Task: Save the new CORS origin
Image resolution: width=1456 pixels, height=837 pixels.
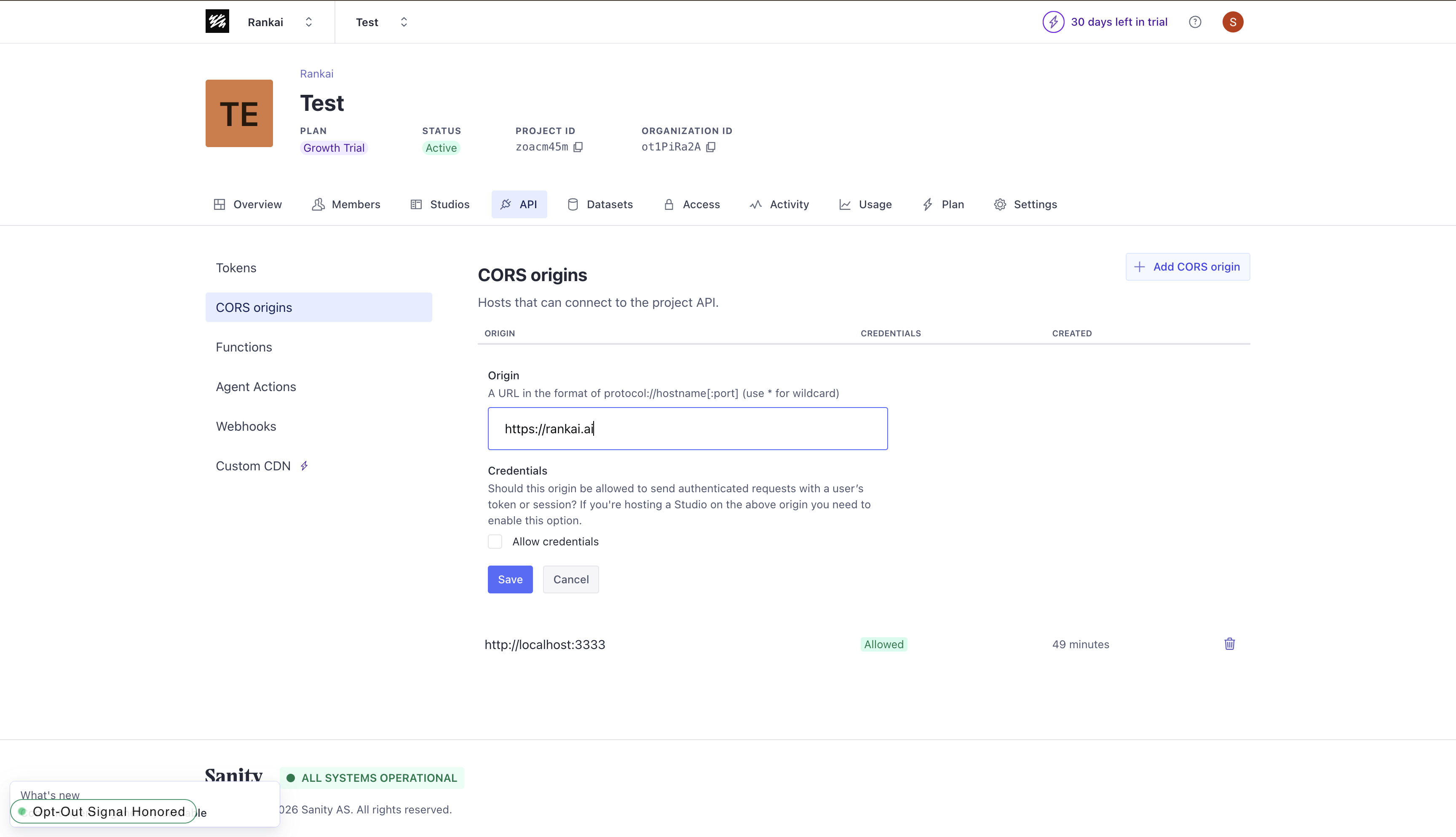Action: (510, 579)
